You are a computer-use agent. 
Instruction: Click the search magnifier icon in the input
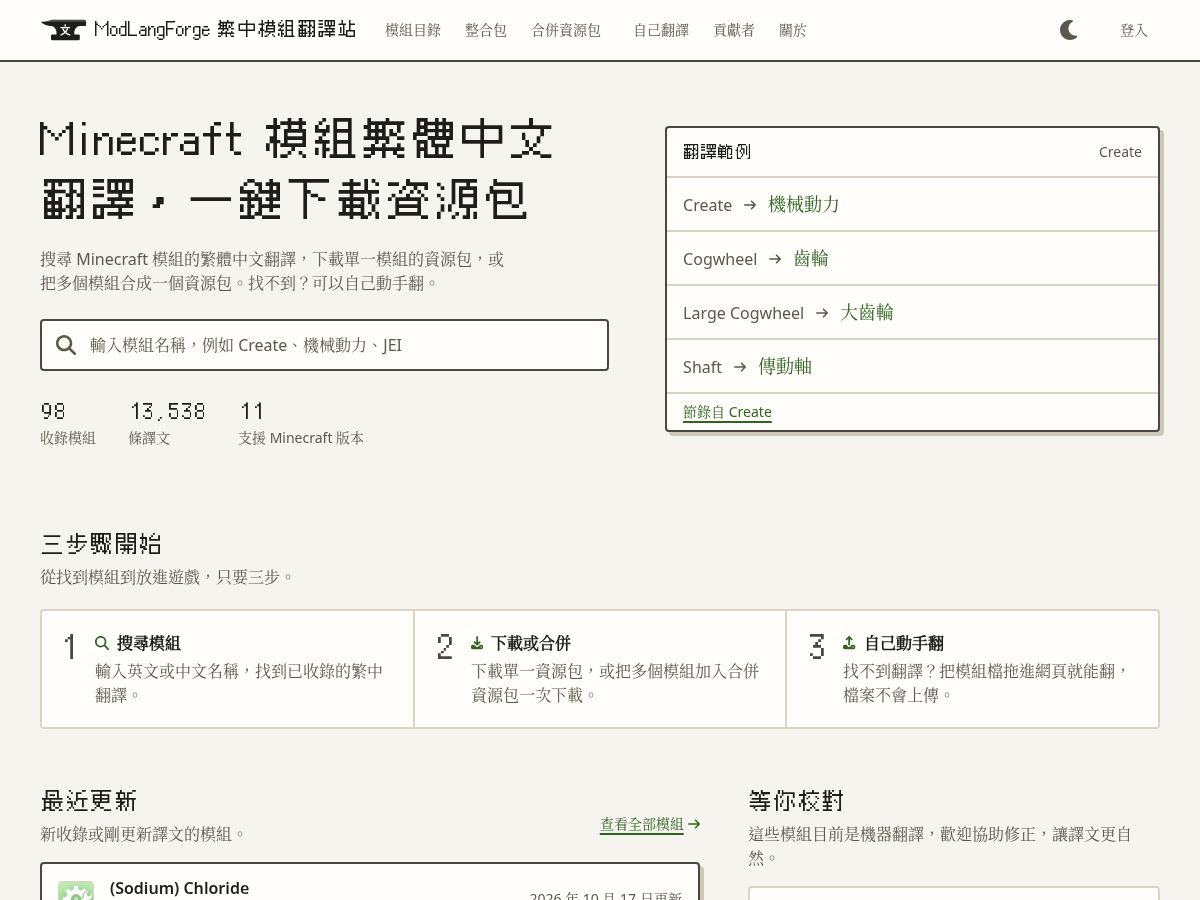pos(66,345)
